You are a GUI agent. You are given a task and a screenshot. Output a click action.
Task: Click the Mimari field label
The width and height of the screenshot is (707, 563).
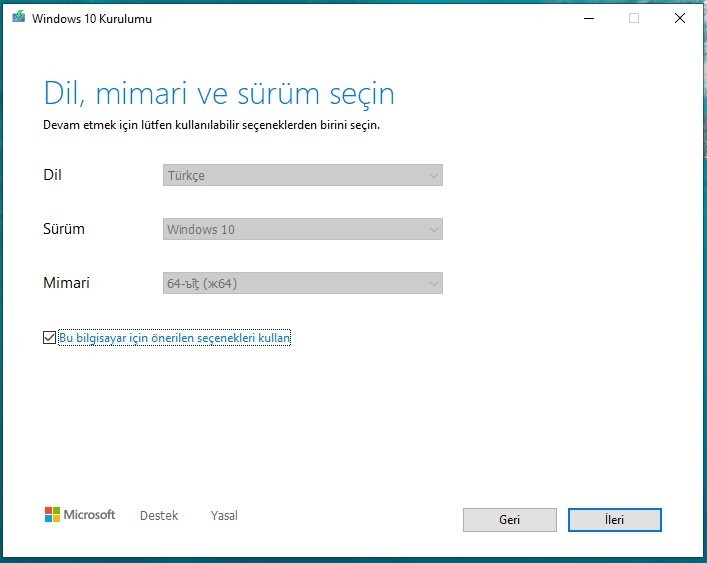click(x=66, y=283)
